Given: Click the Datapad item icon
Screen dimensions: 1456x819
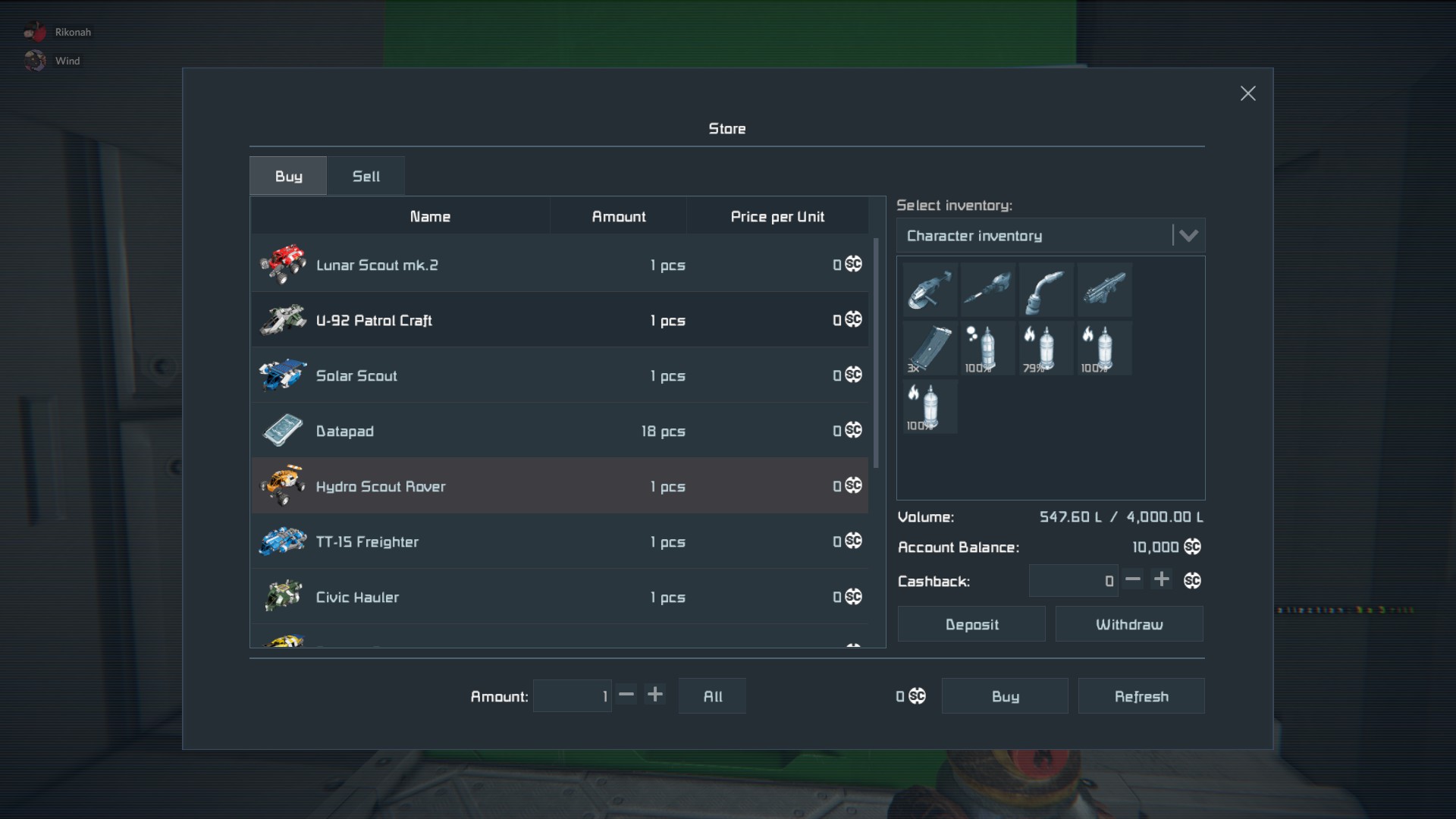Looking at the screenshot, I should tap(283, 431).
